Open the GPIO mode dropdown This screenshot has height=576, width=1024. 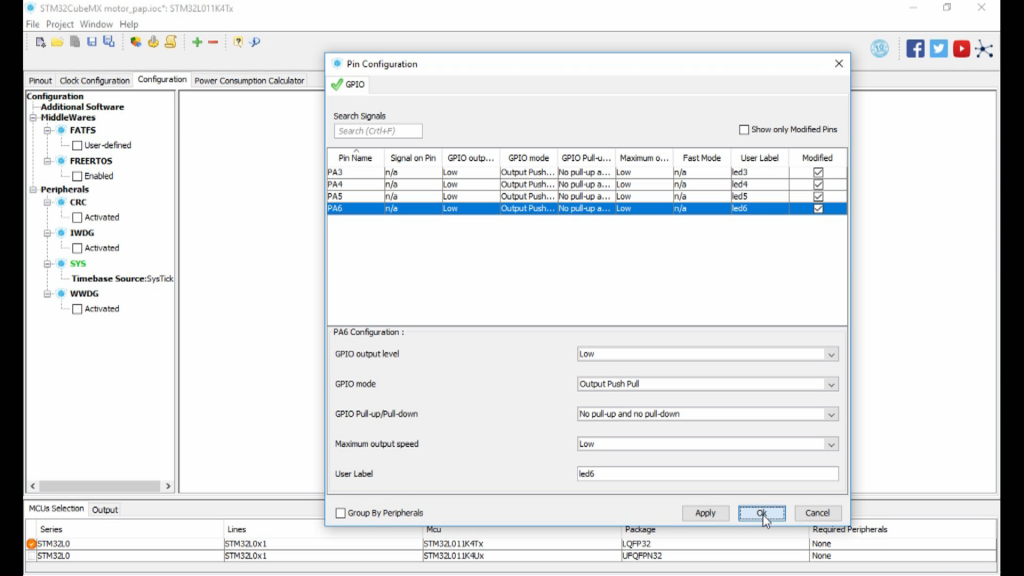click(708, 384)
